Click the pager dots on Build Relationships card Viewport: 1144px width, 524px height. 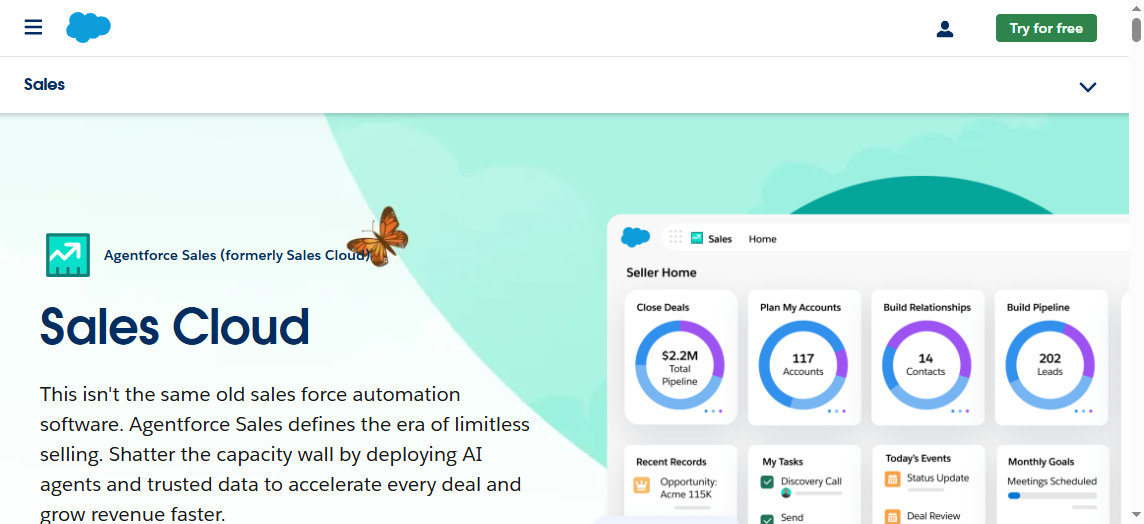[x=960, y=411]
